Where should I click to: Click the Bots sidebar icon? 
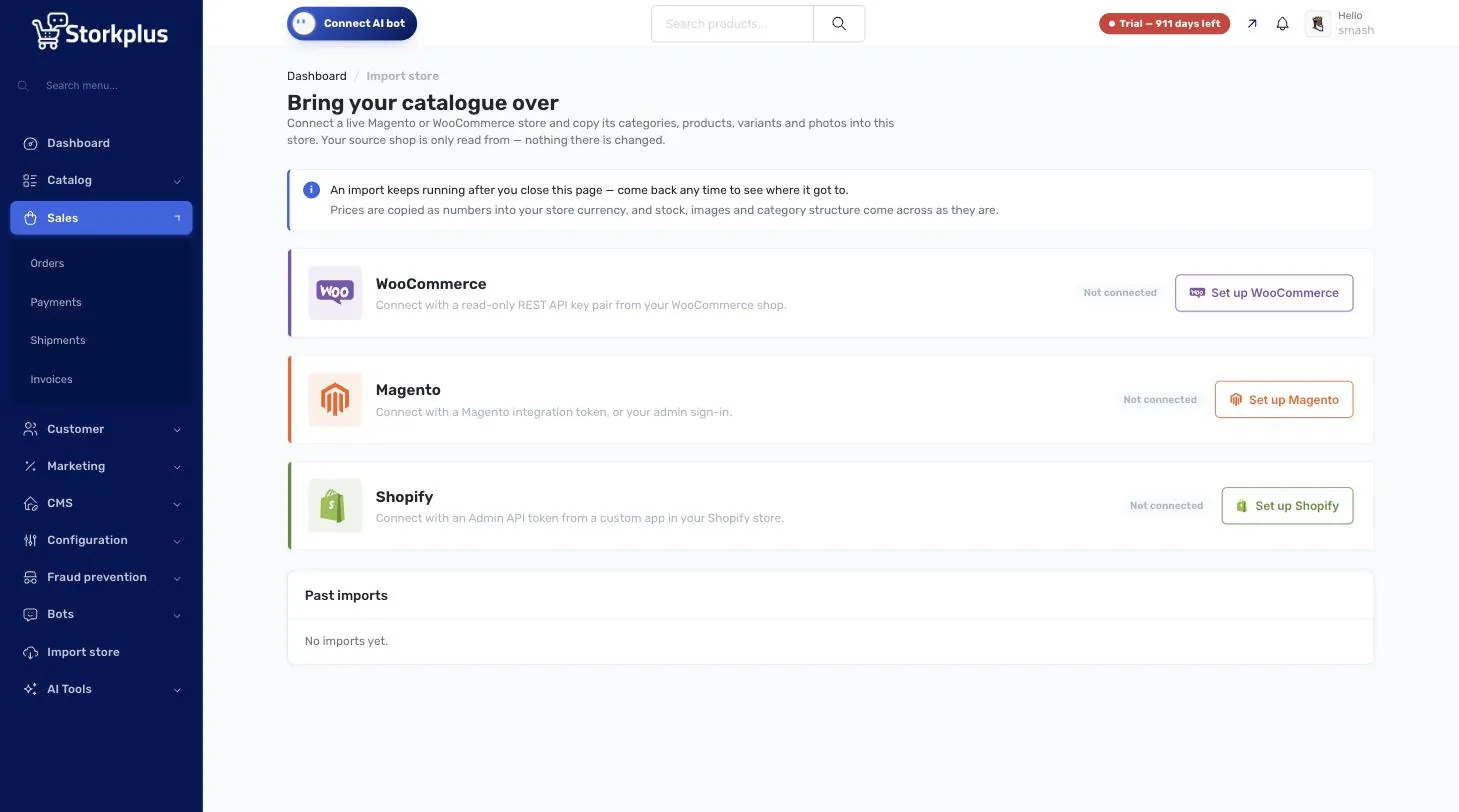tap(30, 614)
